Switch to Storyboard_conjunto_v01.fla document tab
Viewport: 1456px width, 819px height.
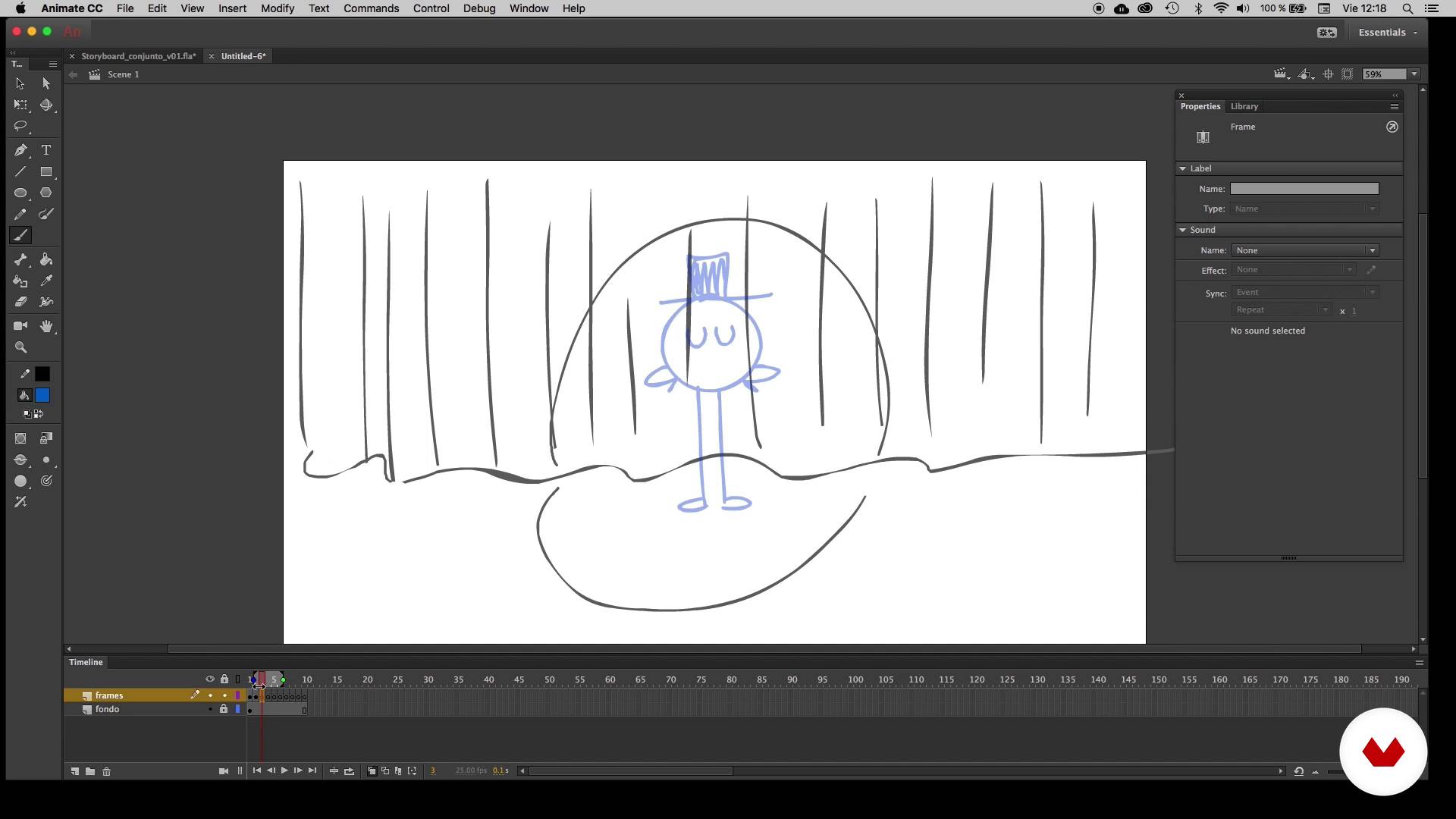tap(138, 56)
